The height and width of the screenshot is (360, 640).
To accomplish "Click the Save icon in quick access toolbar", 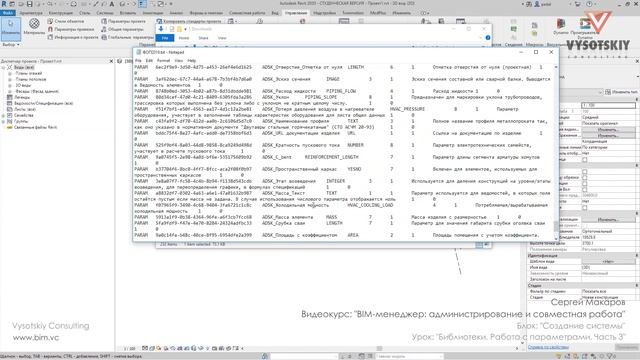I will coord(29,4).
